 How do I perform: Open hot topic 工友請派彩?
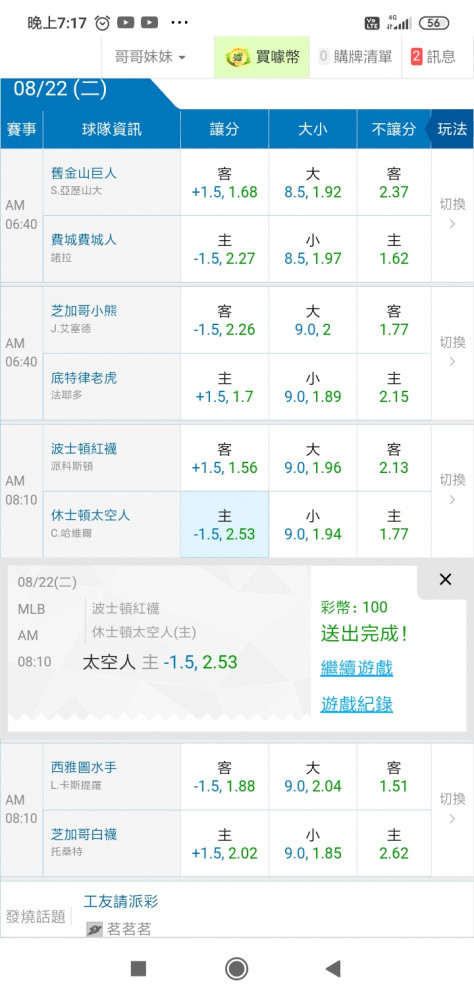(x=121, y=901)
